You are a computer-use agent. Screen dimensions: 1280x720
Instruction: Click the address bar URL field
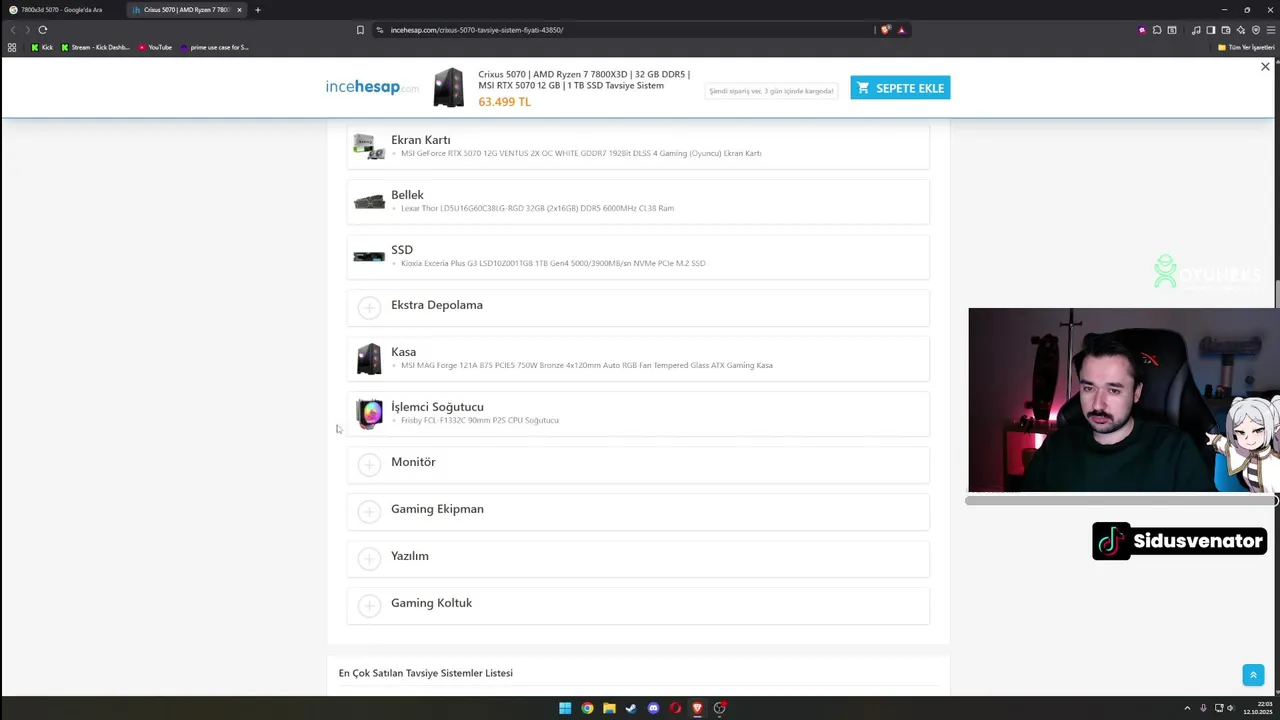point(620,30)
